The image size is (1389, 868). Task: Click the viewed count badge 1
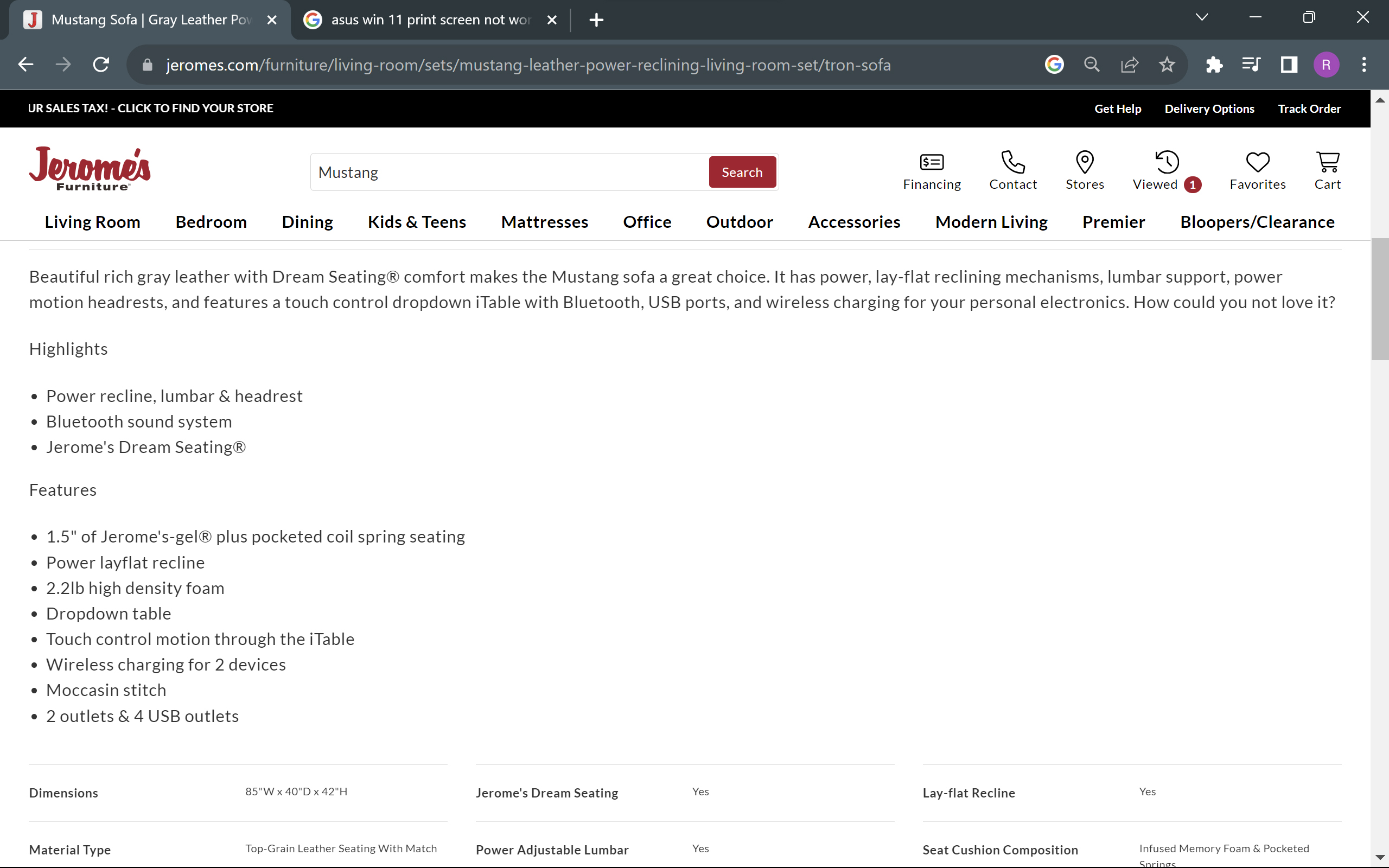click(1192, 185)
